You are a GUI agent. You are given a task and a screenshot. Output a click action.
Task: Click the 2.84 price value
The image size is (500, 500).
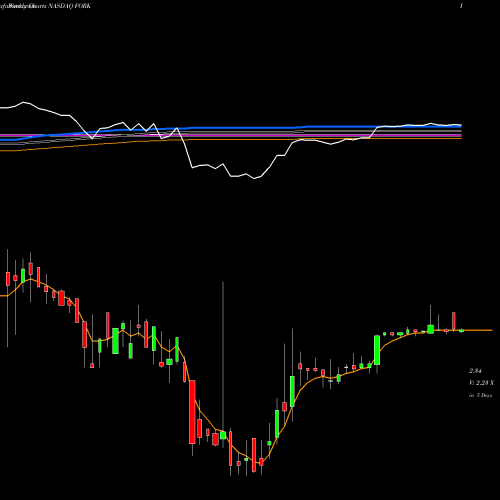[475, 371]
